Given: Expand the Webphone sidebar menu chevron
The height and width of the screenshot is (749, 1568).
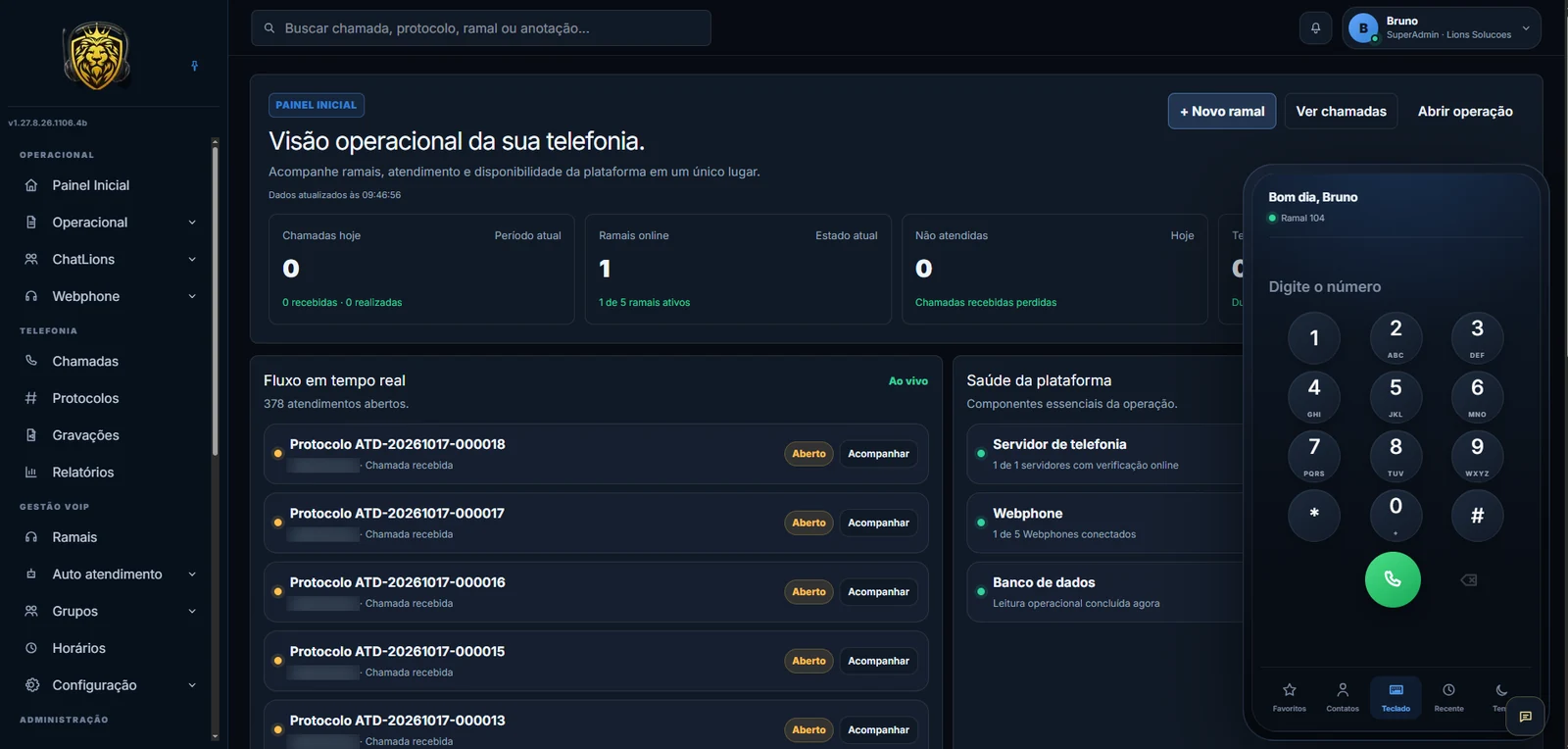Looking at the screenshot, I should 192,296.
